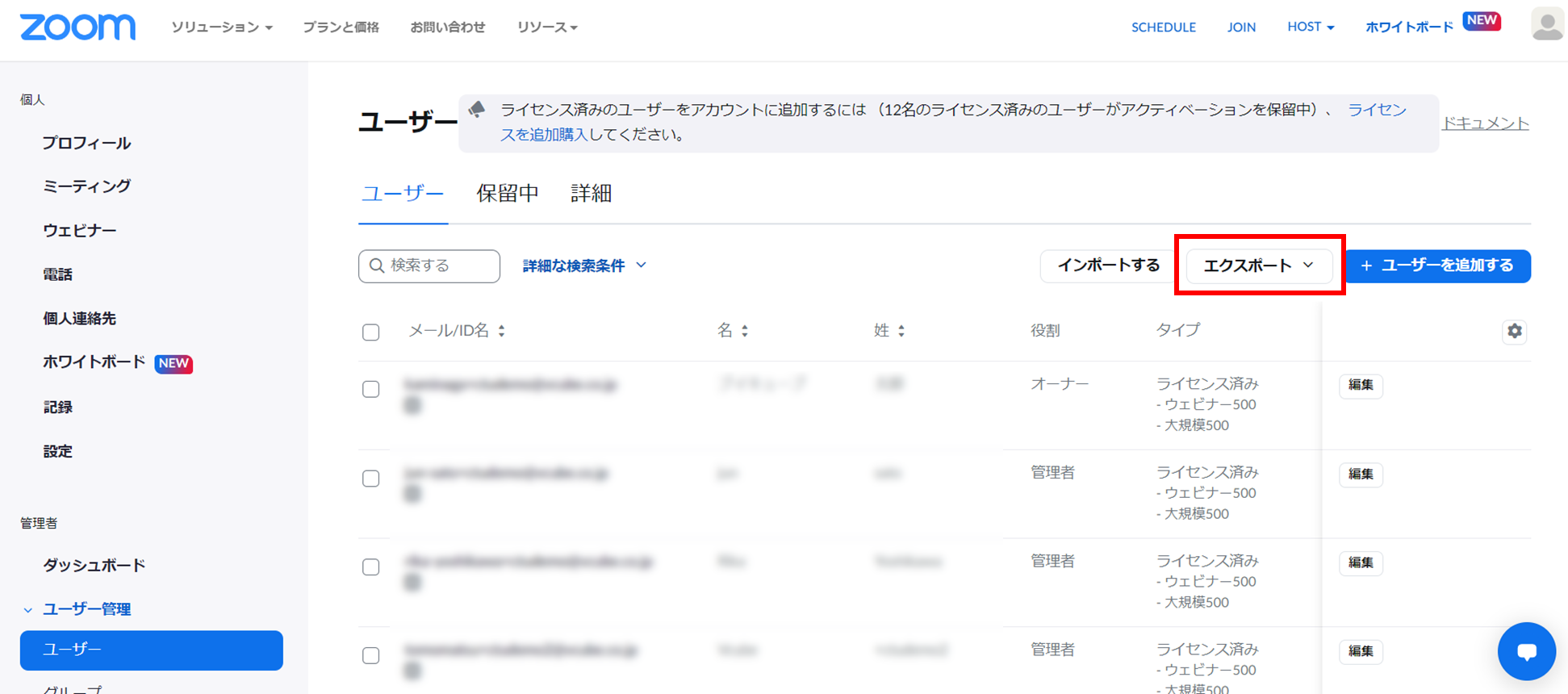The width and height of the screenshot is (1568, 694).
Task: Sort by 名 column arrows
Action: pos(744,331)
